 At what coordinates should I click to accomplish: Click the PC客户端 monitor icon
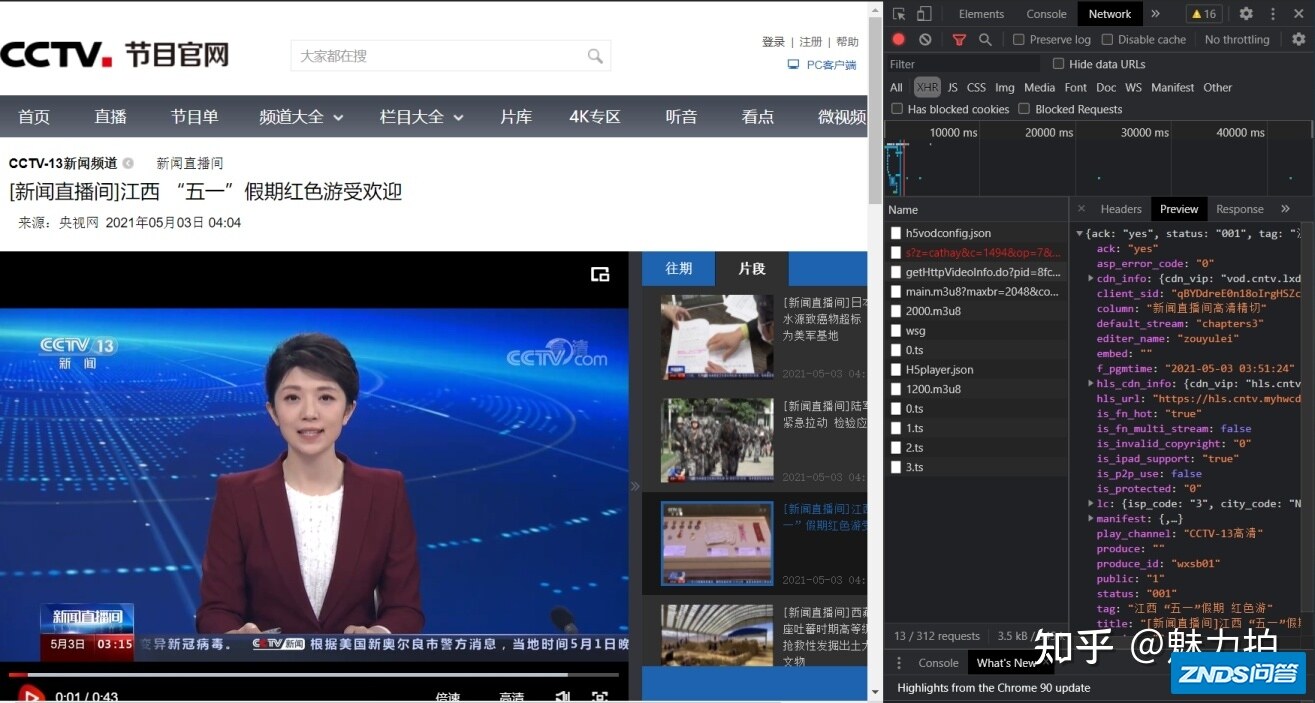[x=793, y=65]
